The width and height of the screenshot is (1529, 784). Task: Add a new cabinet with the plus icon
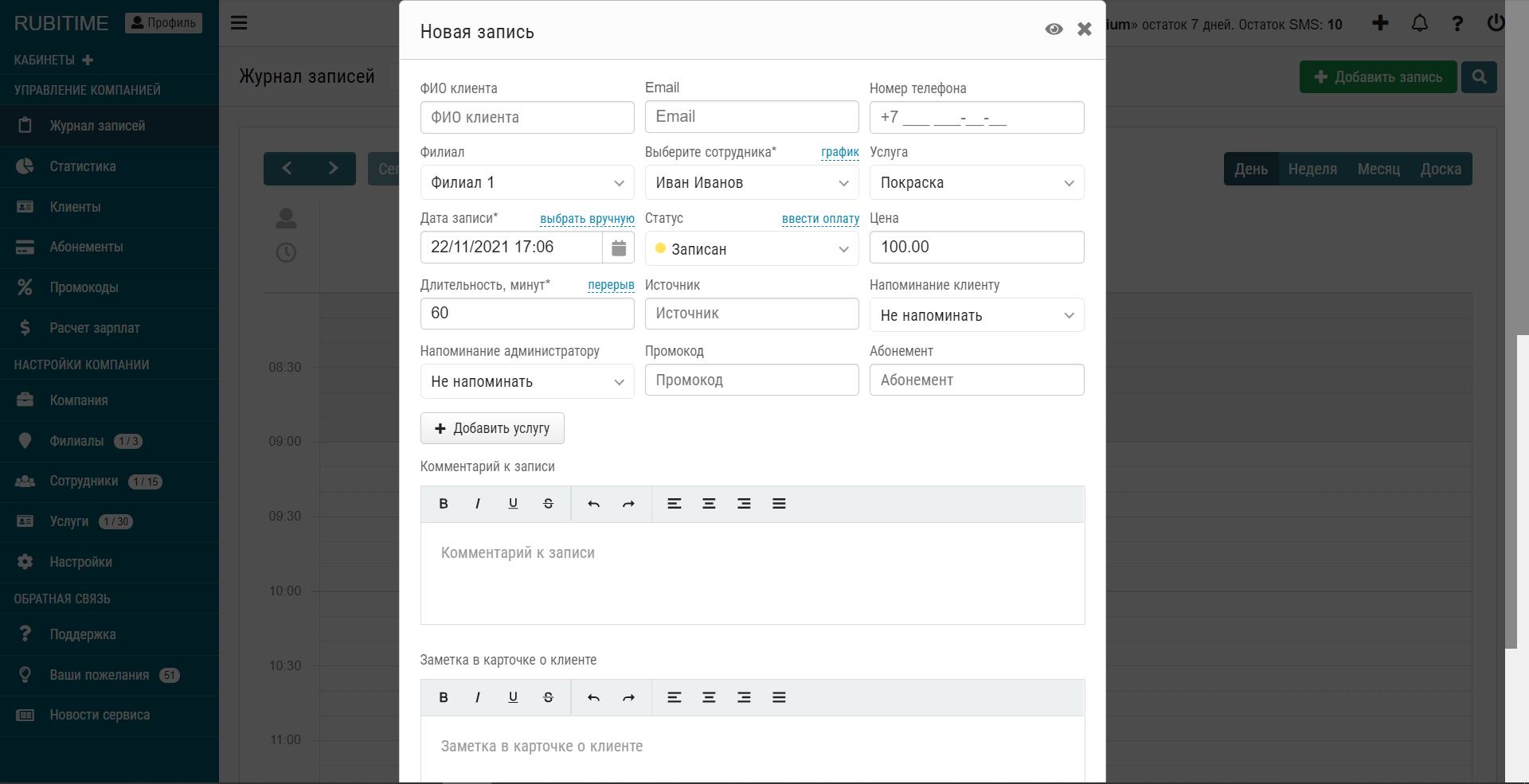[x=88, y=60]
